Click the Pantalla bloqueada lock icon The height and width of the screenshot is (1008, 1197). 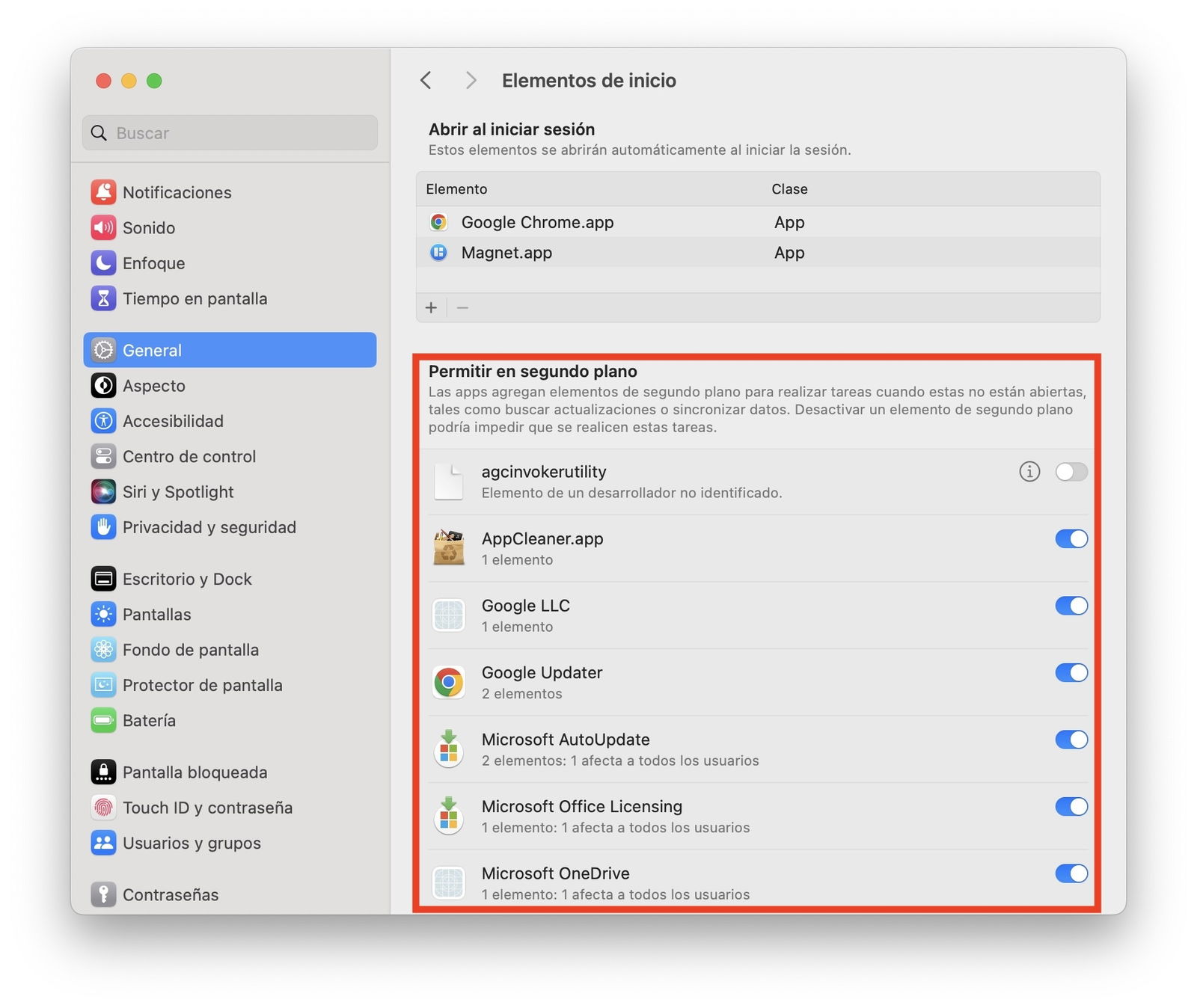click(103, 772)
